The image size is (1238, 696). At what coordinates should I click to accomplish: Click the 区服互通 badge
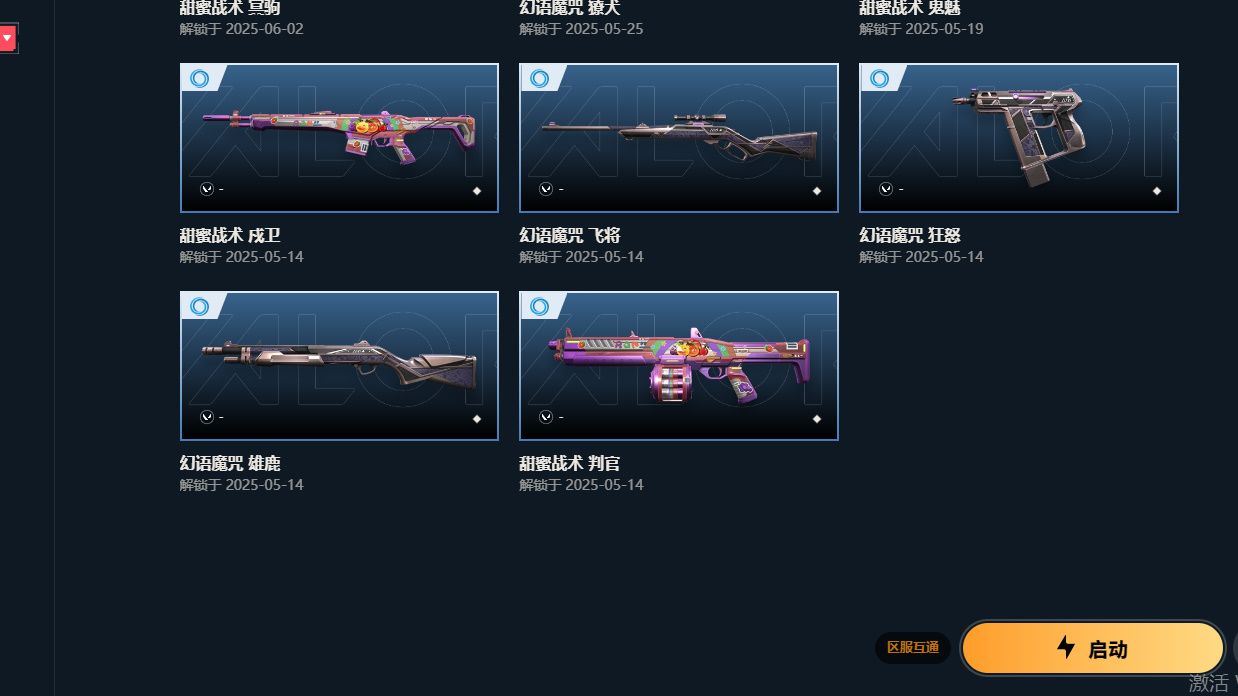pyautogui.click(x=913, y=648)
